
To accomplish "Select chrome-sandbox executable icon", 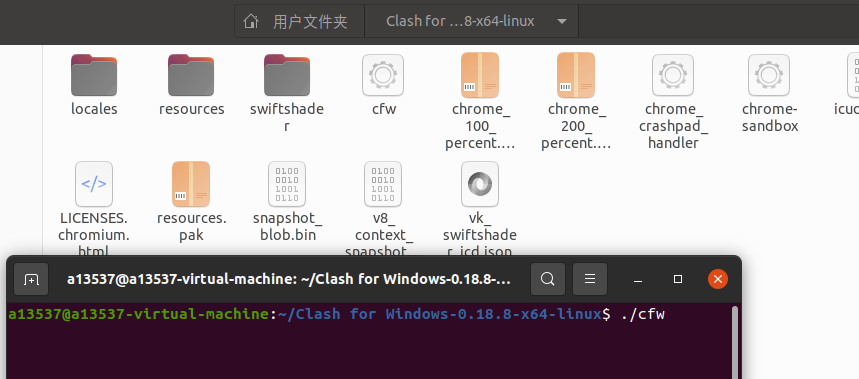I will [769, 75].
